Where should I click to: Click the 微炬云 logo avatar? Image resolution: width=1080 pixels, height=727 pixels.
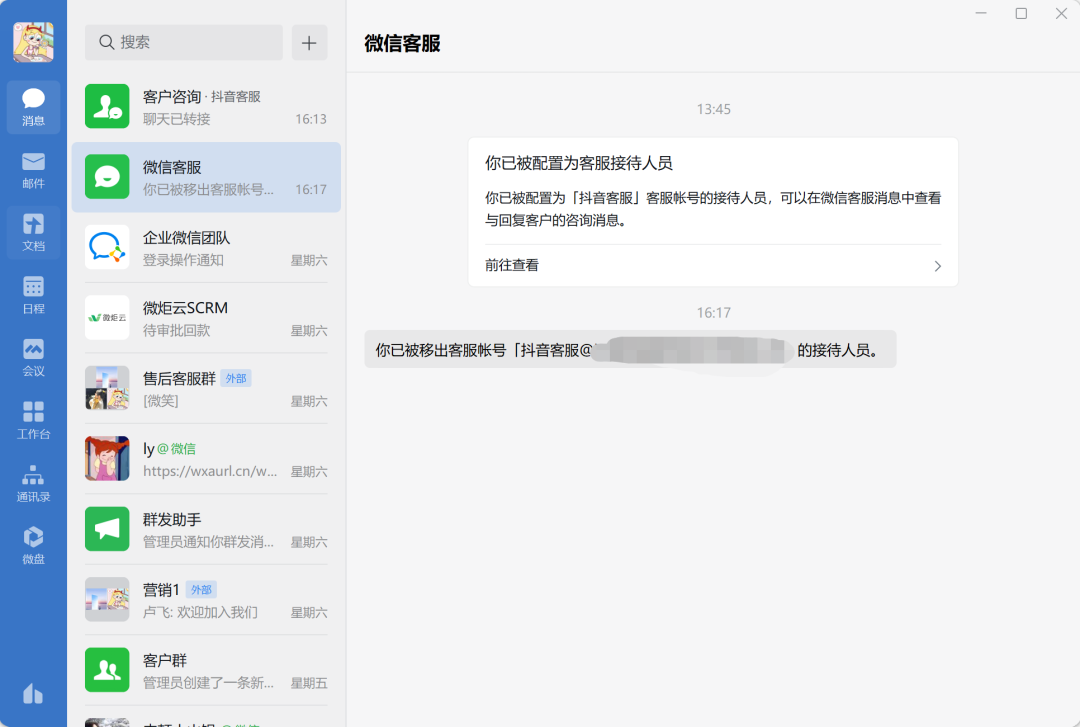(107, 317)
